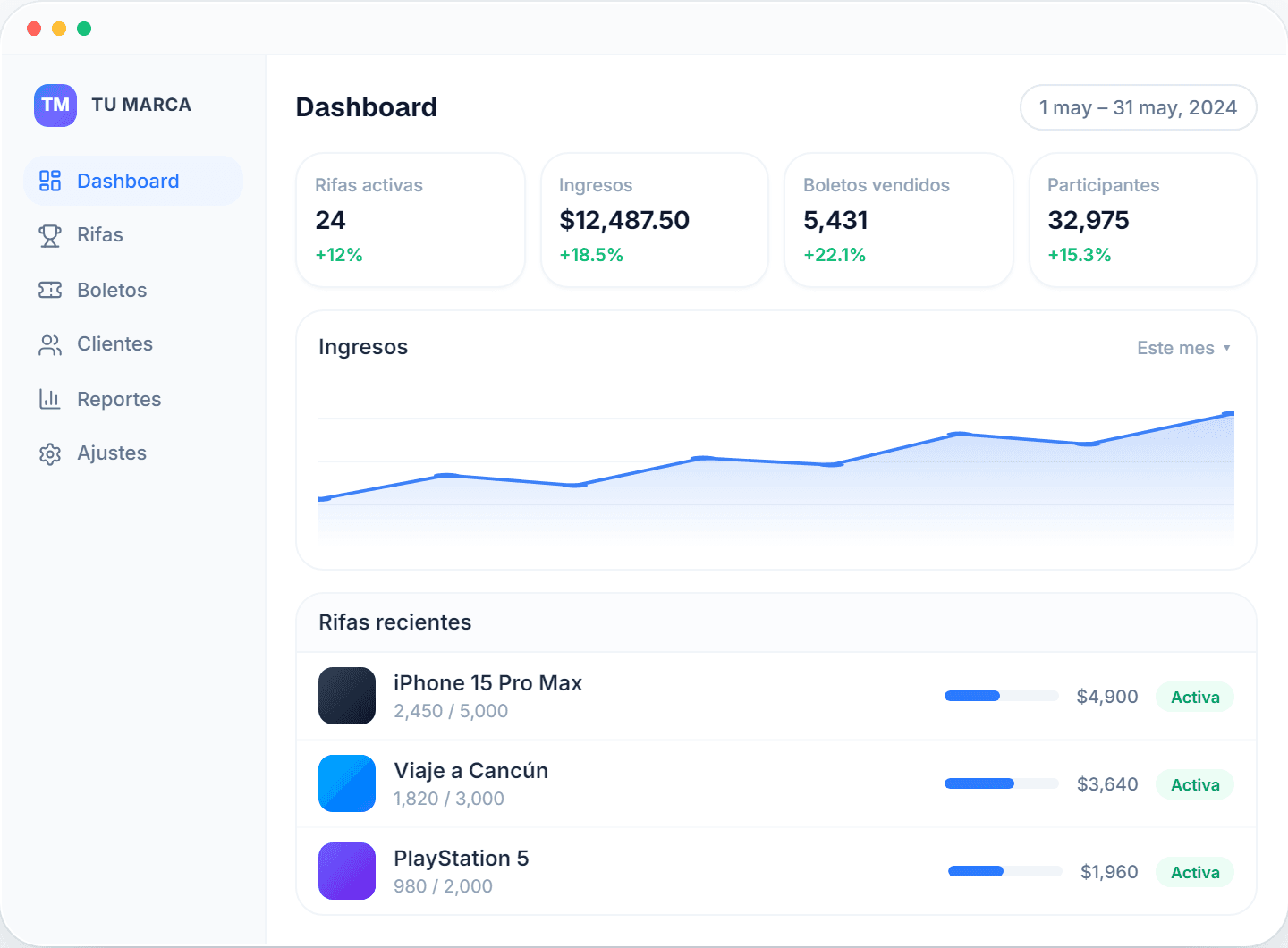Click the Participantes value 32,975
1288x948 pixels.
[1089, 220]
